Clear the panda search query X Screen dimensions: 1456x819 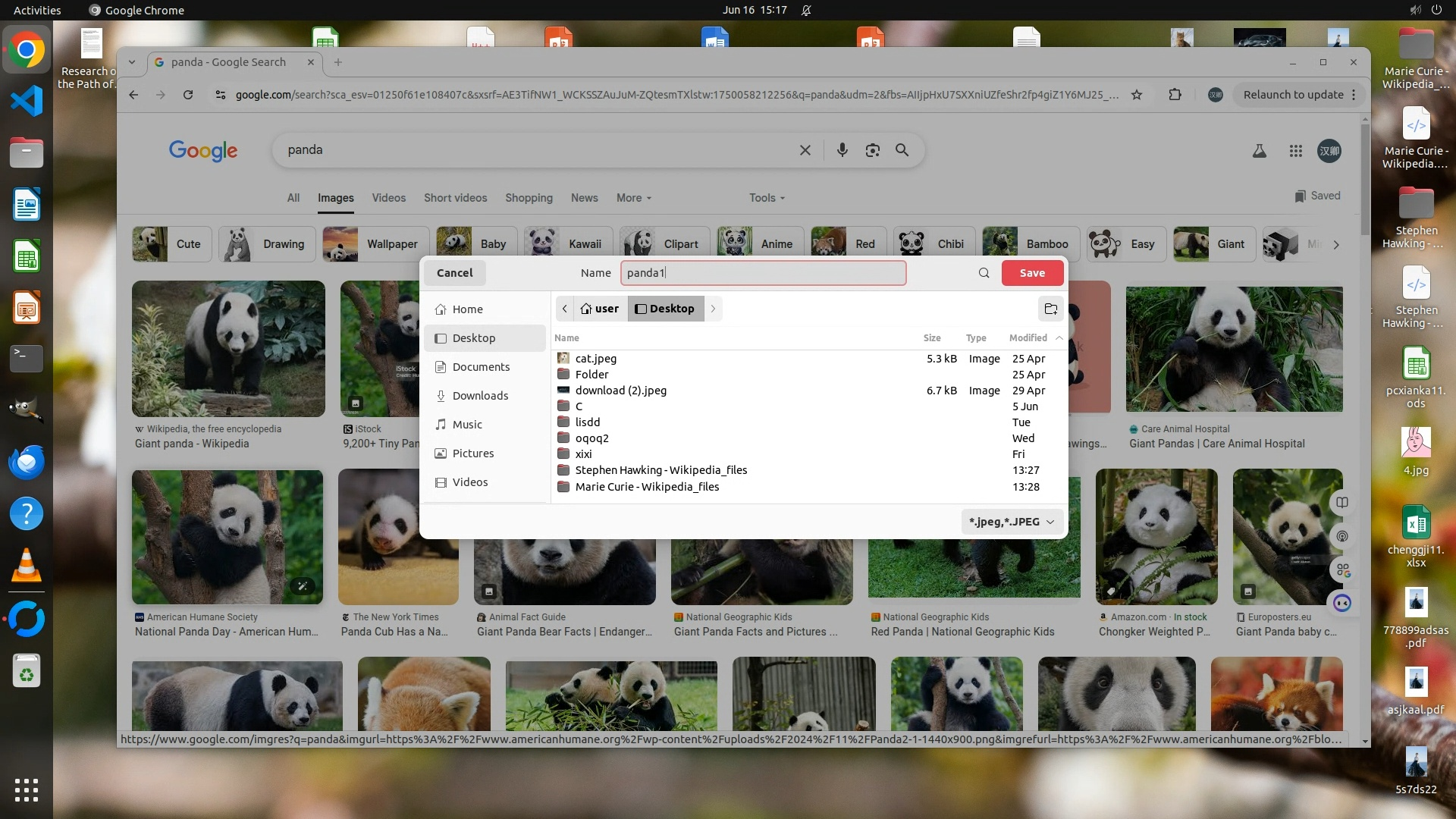tap(805, 150)
